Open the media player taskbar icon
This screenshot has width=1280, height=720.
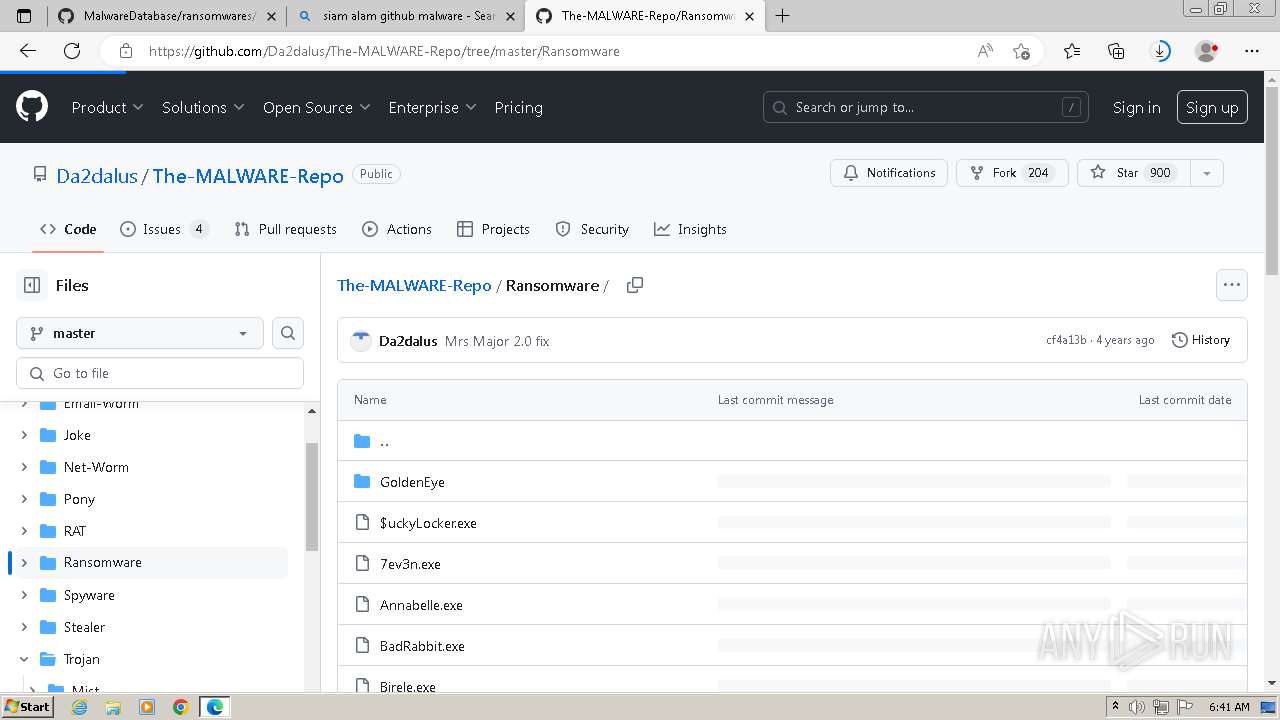tap(147, 707)
